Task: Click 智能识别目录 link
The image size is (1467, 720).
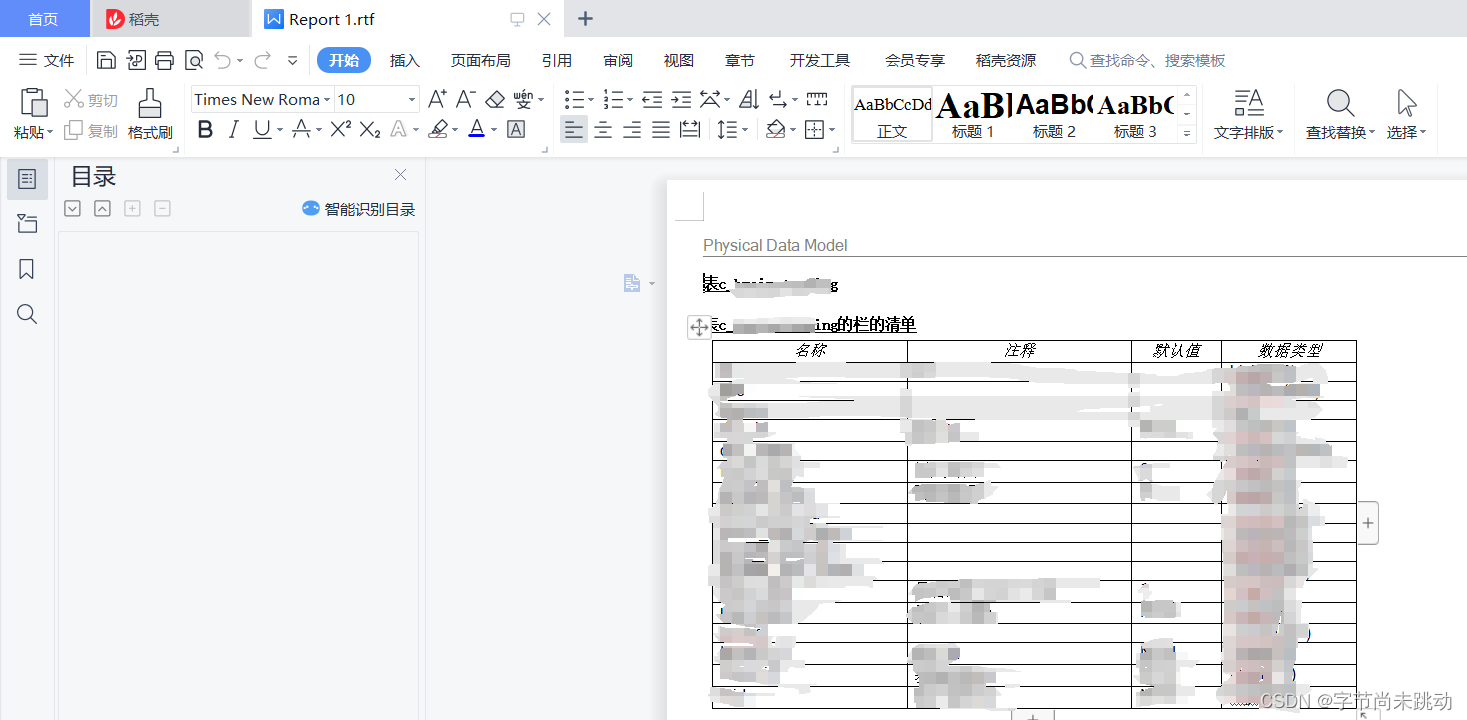Action: tap(358, 209)
